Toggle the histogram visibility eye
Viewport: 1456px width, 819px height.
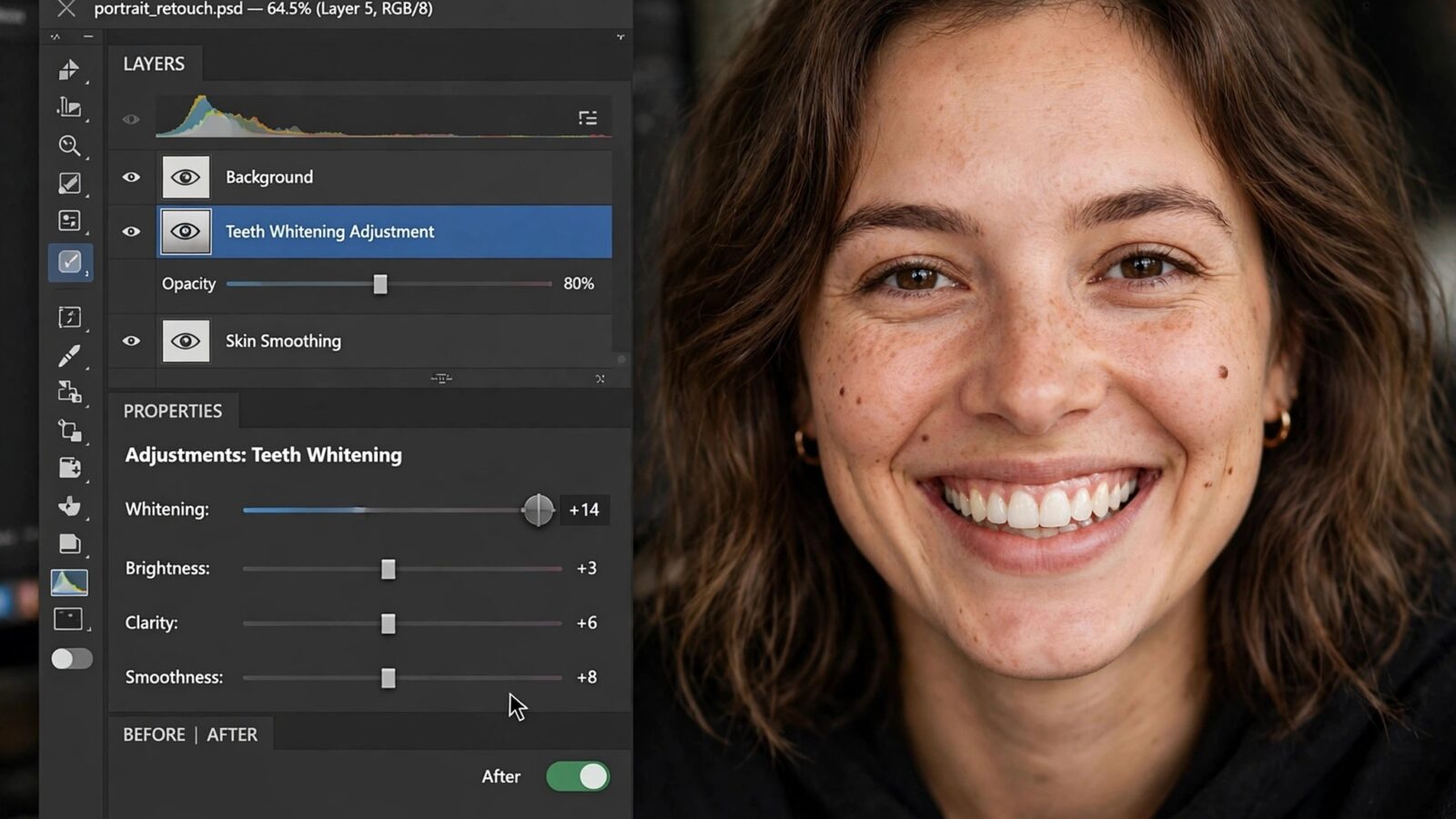click(131, 119)
